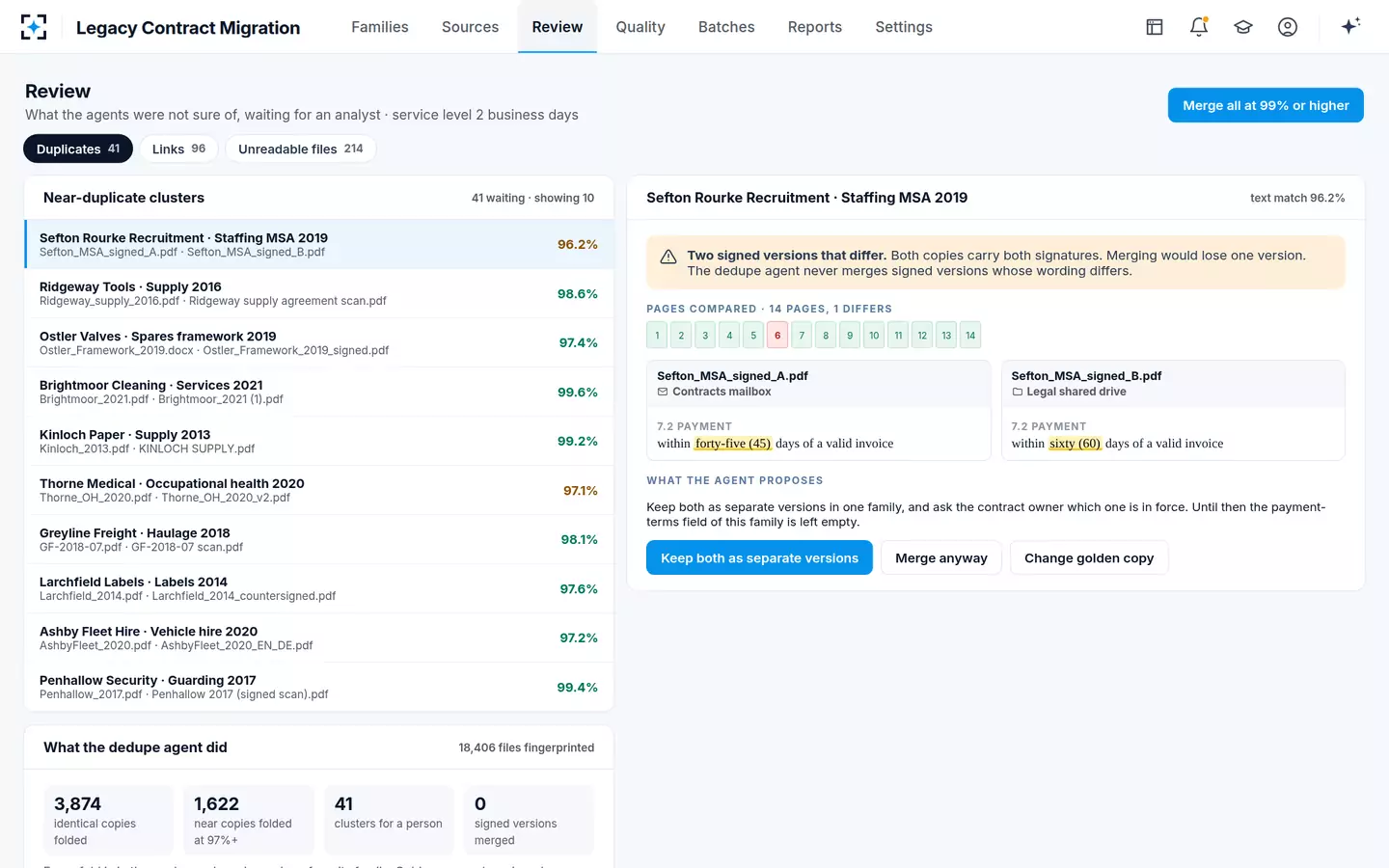Open the Ridgeway Tools · Supply 2016 cluster
The height and width of the screenshot is (868, 1389).
318,293
